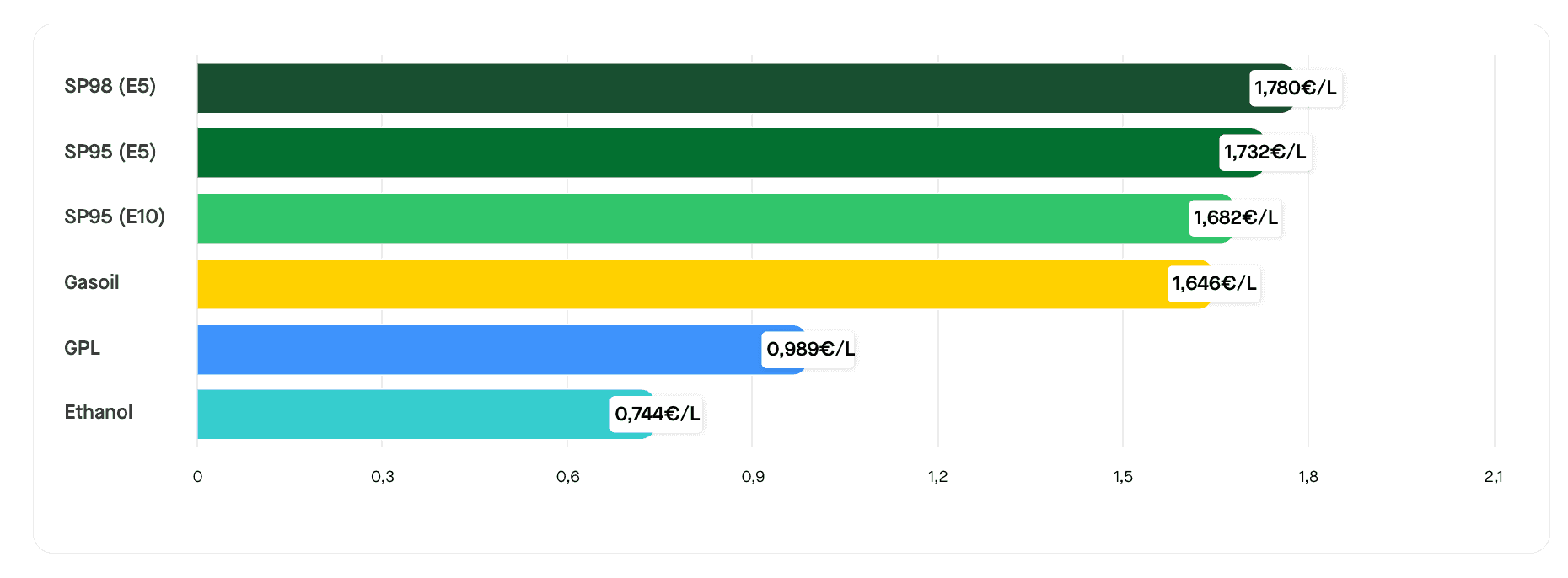Click the 0,9 x-axis tick label
This screenshot has width=1568, height=578.
click(753, 478)
